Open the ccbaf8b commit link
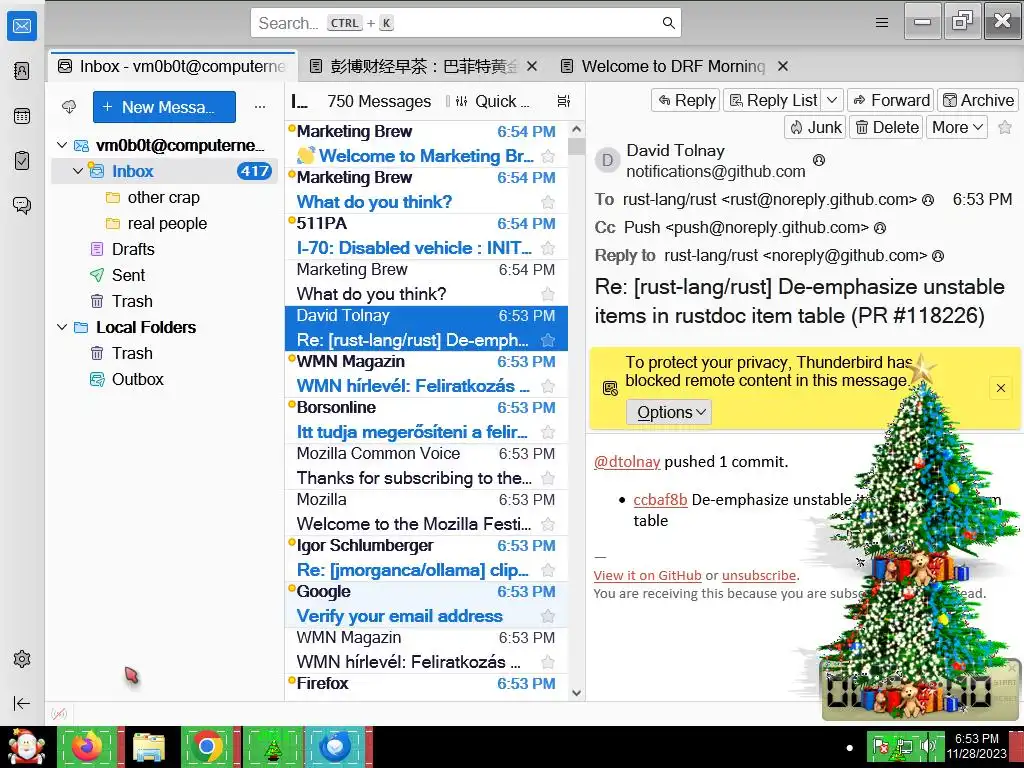Viewport: 1024px width, 768px height. 660,500
